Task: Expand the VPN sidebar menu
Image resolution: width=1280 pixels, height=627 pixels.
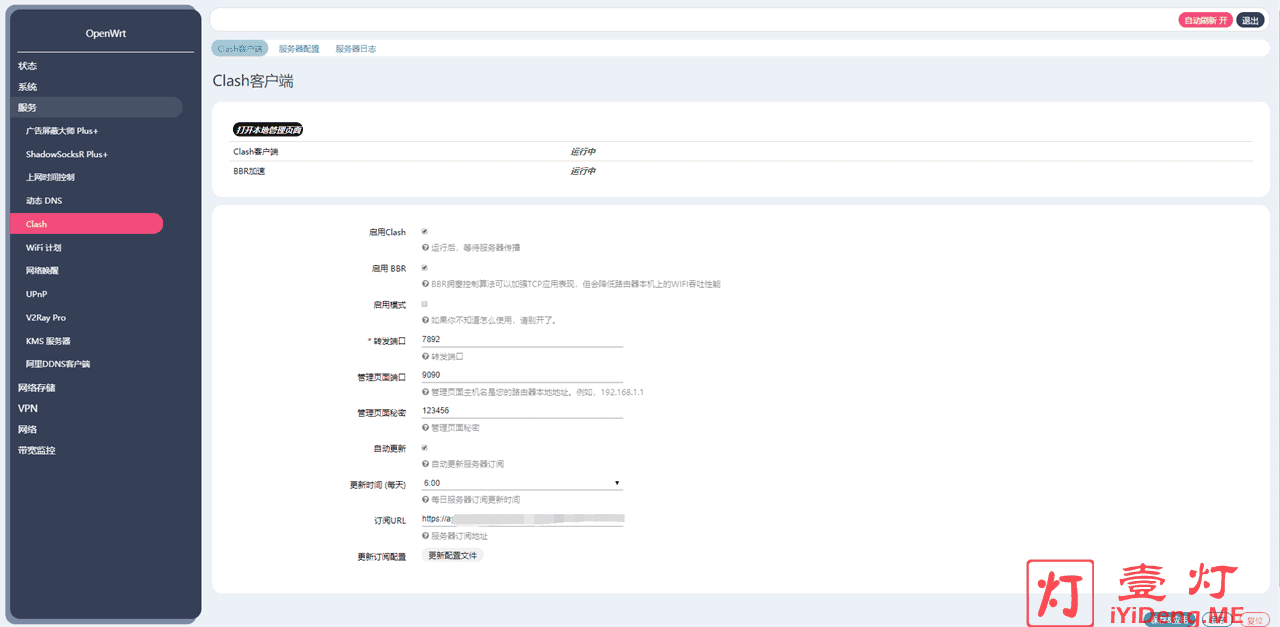Action: 28,409
